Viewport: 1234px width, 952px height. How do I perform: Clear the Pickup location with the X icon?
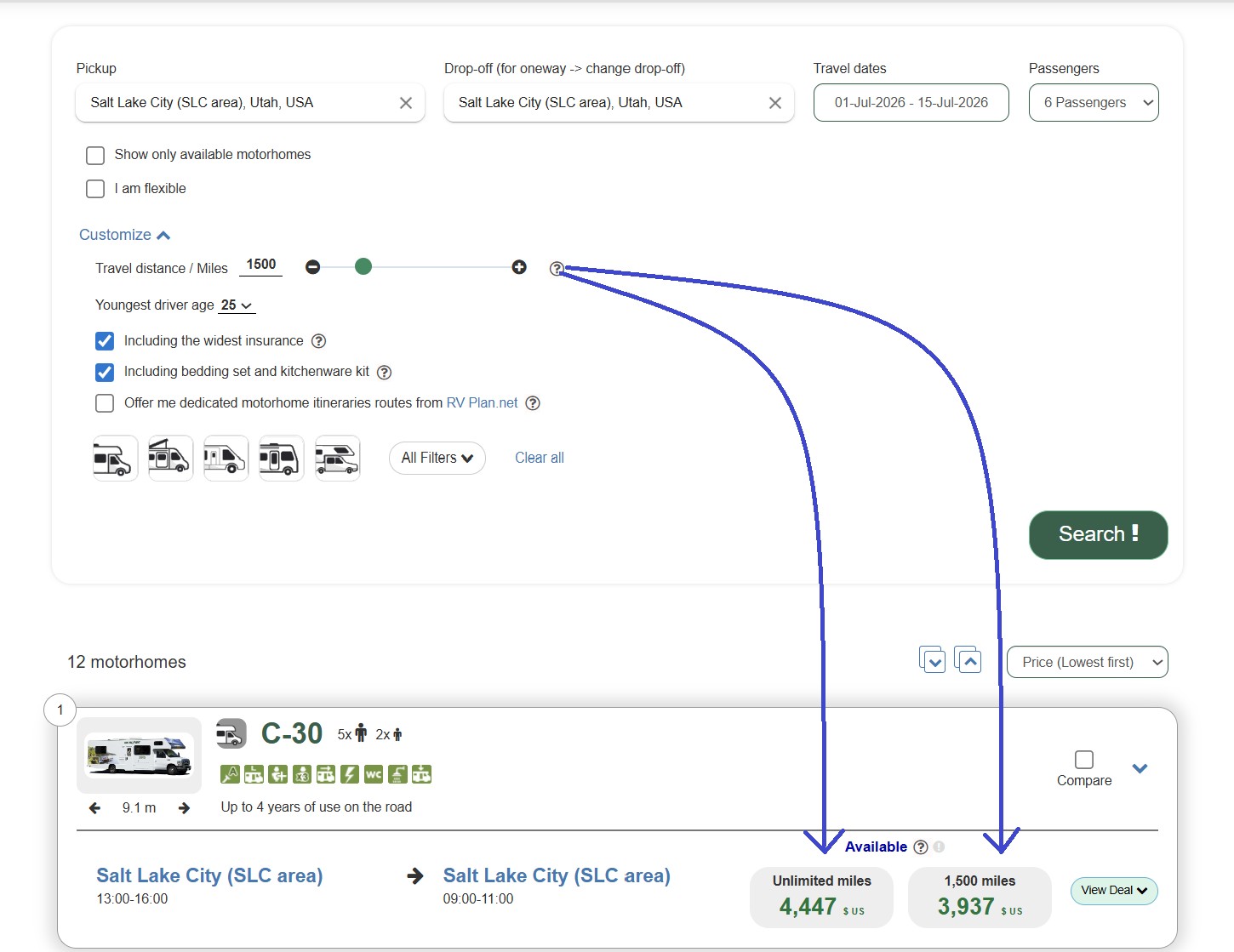point(406,103)
